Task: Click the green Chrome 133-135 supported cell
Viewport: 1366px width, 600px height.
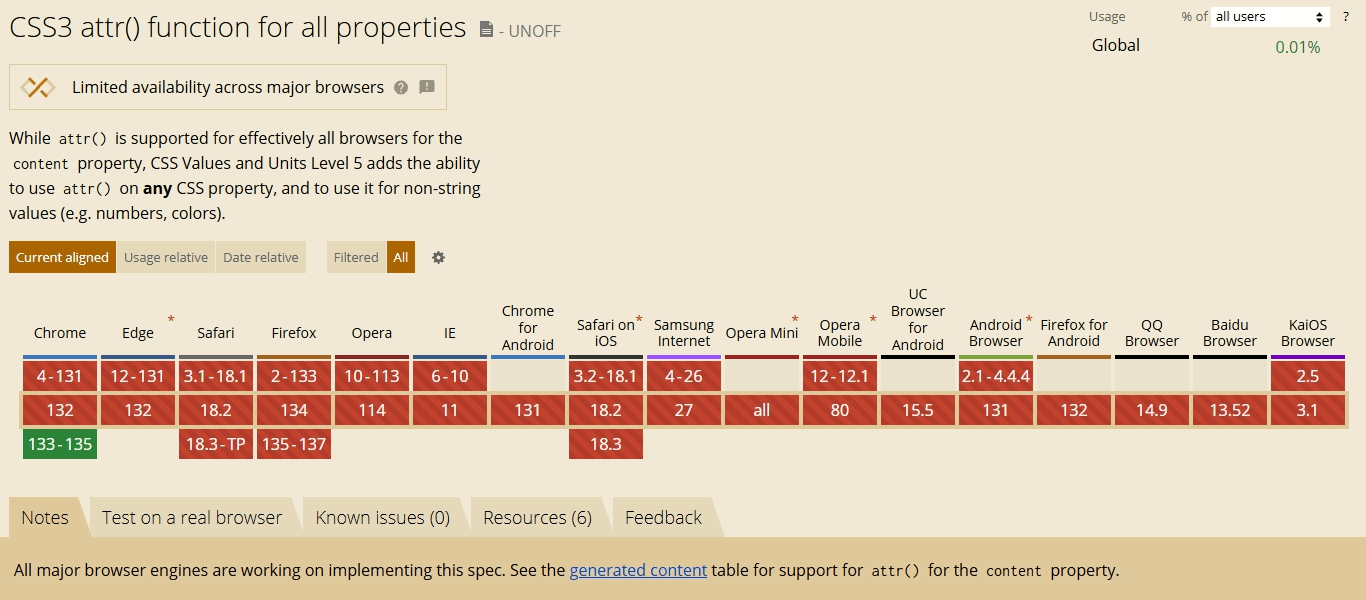Action: pyautogui.click(x=60, y=444)
